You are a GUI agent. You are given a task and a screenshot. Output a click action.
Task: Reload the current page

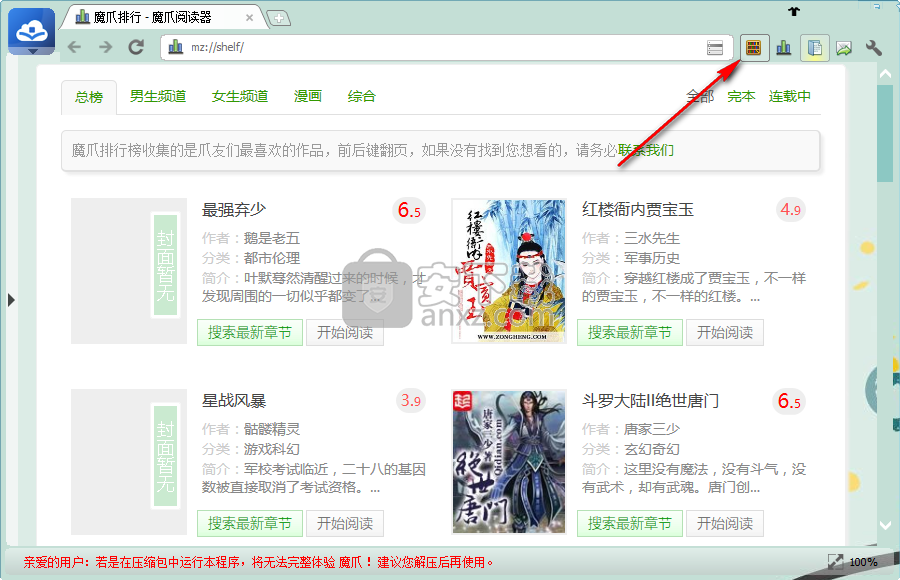(136, 47)
